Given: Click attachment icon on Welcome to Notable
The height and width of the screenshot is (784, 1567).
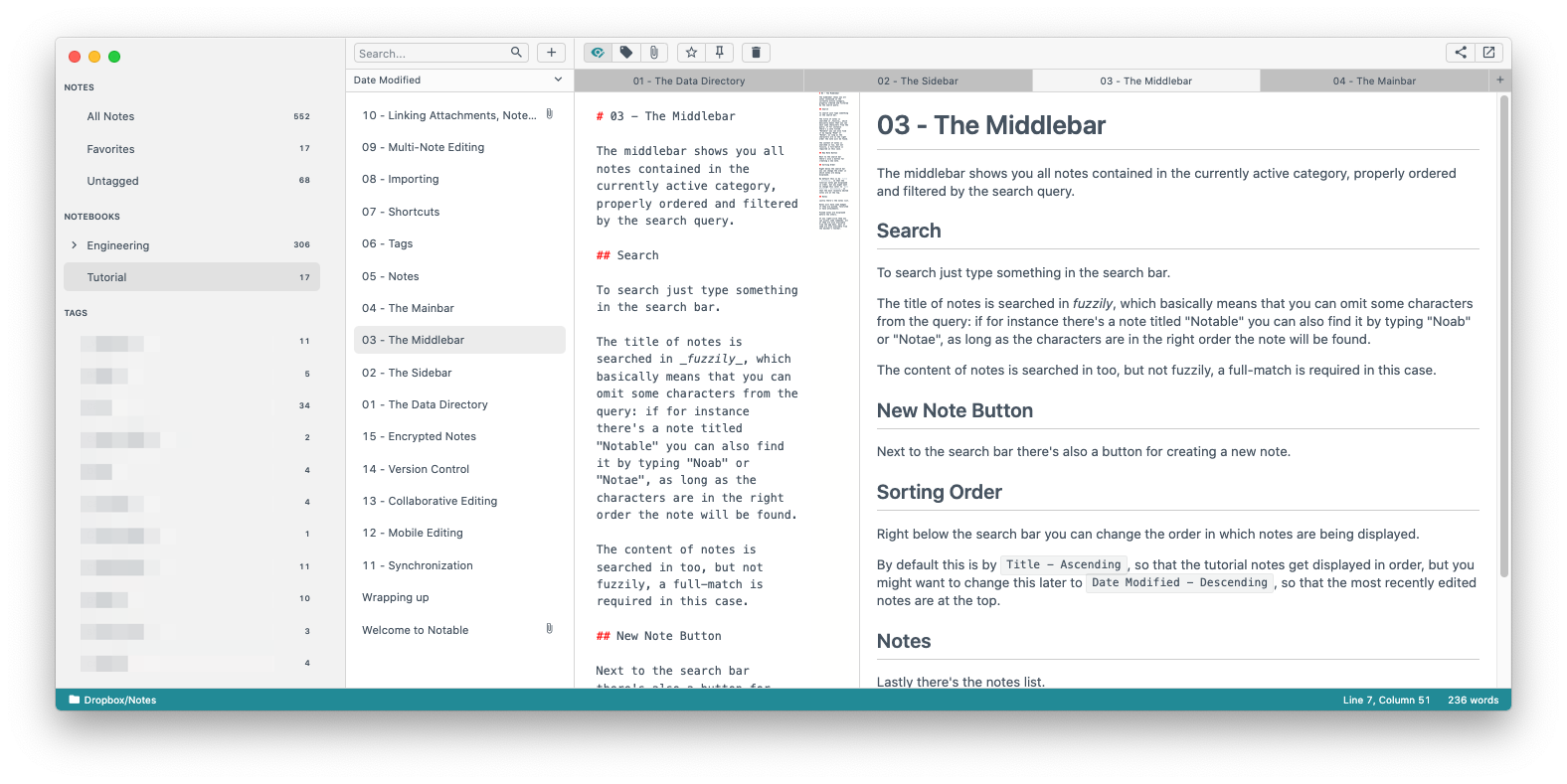Looking at the screenshot, I should point(550,629).
